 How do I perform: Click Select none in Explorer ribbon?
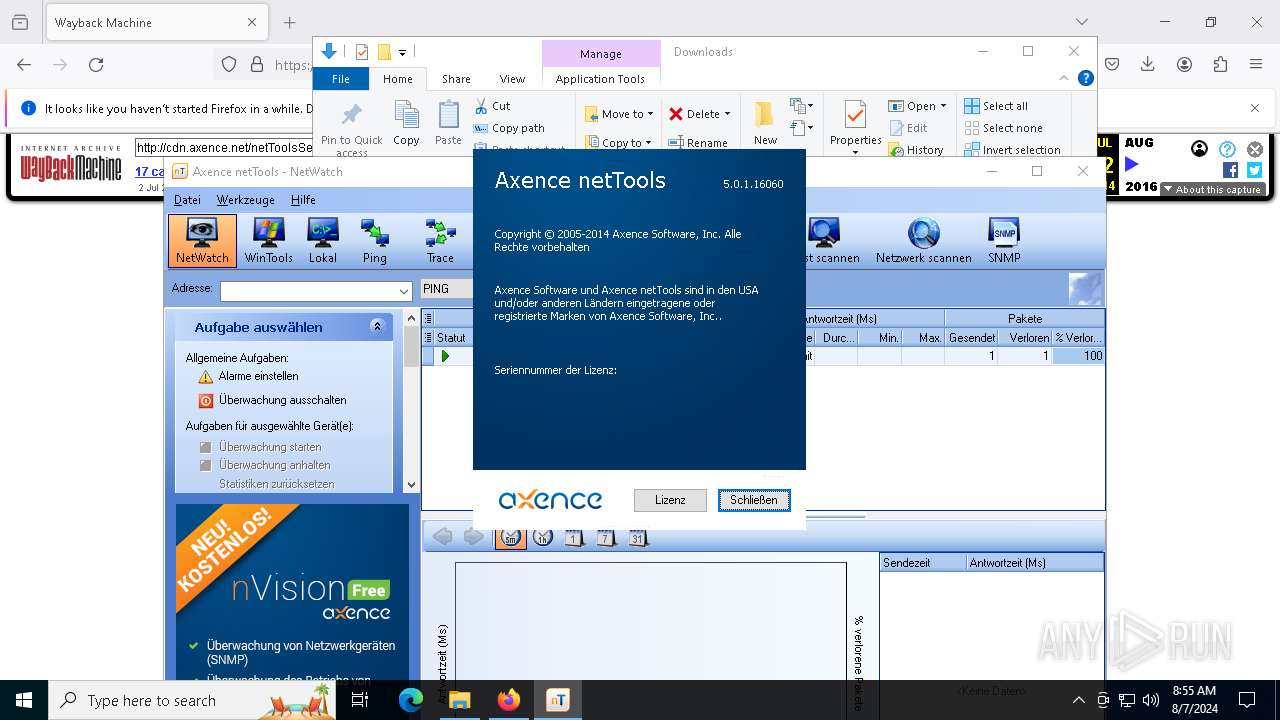(x=1003, y=128)
